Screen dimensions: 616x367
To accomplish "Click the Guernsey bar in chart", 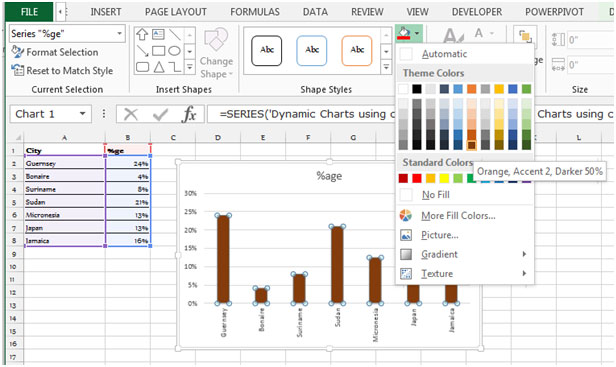I will pos(223,259).
